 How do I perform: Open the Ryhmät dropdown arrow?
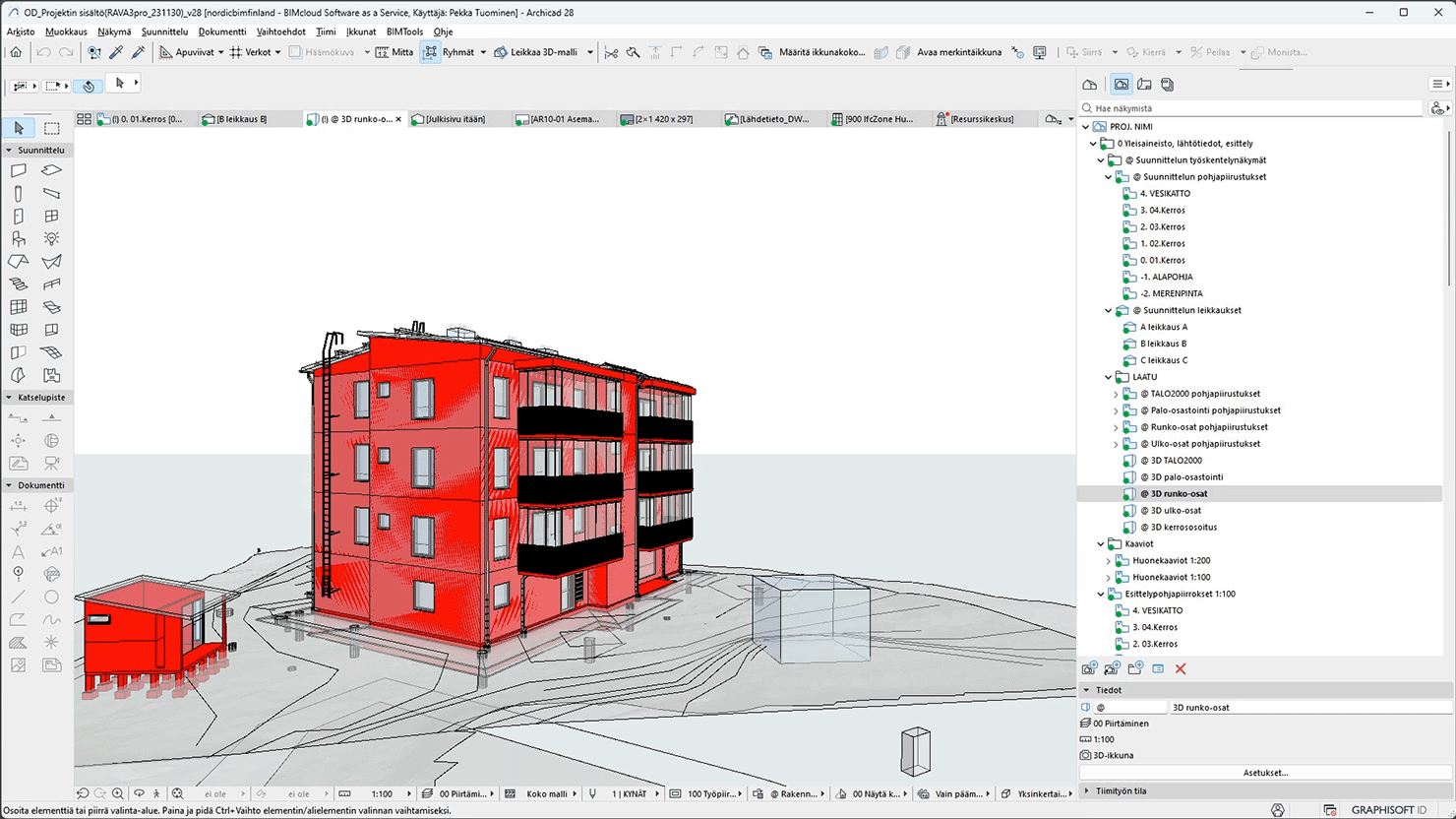(483, 52)
